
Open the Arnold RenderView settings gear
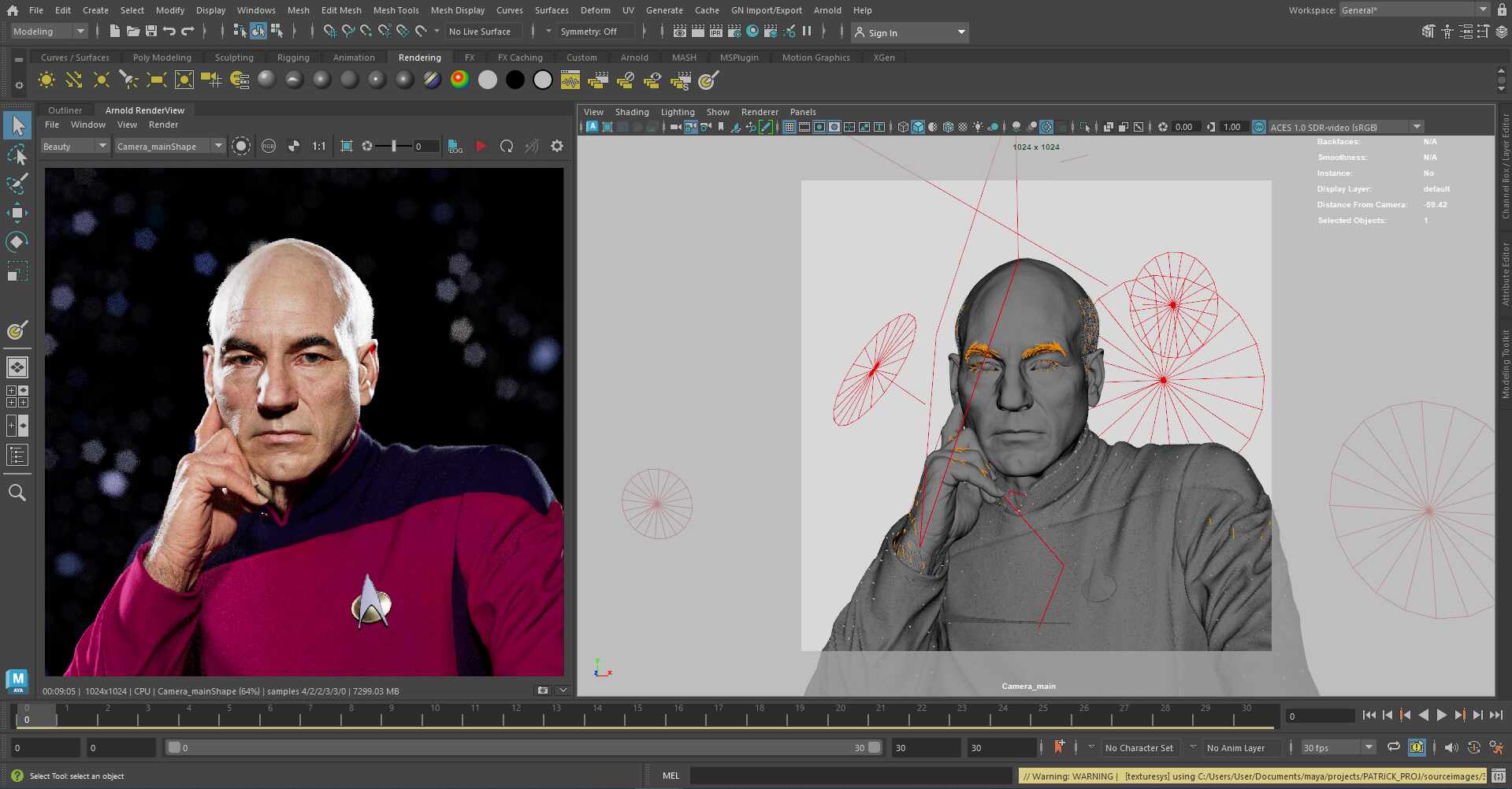[557, 146]
